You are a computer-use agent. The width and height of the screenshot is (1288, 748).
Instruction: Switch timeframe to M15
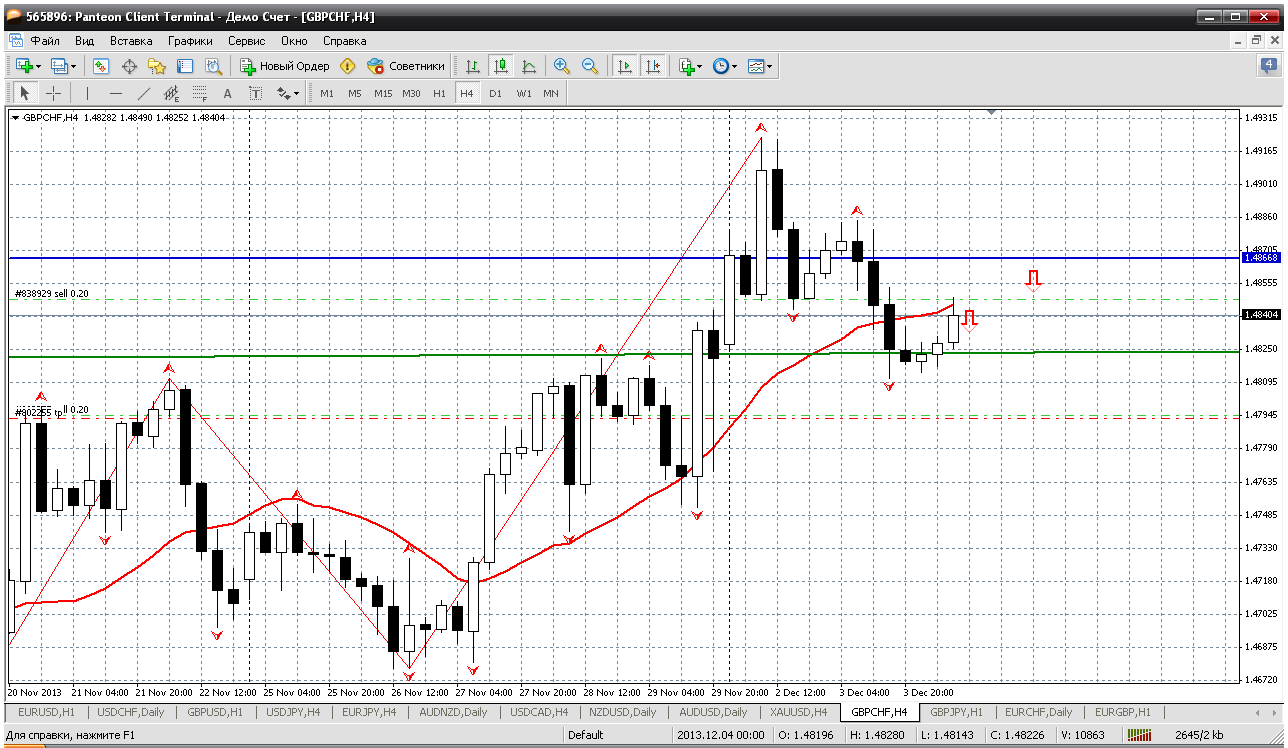(383, 93)
